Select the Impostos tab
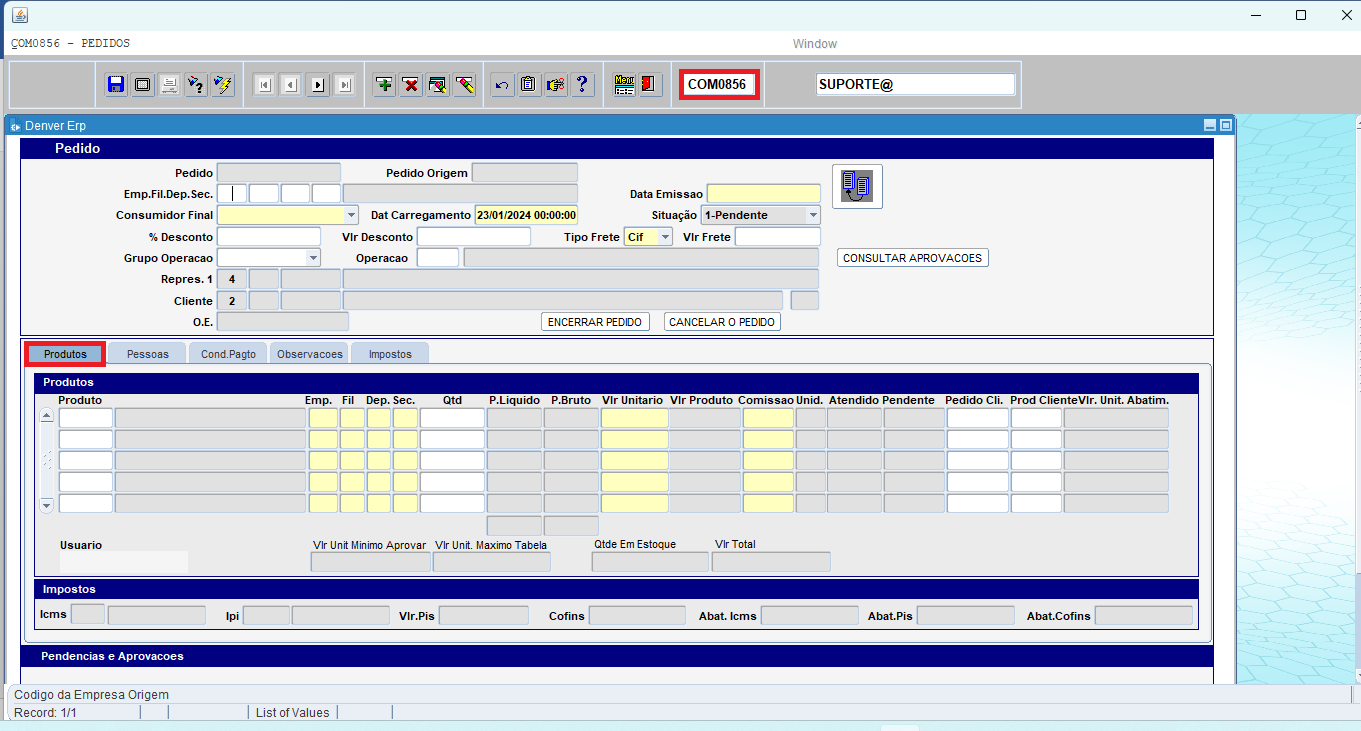The width and height of the screenshot is (1361, 731). click(390, 354)
